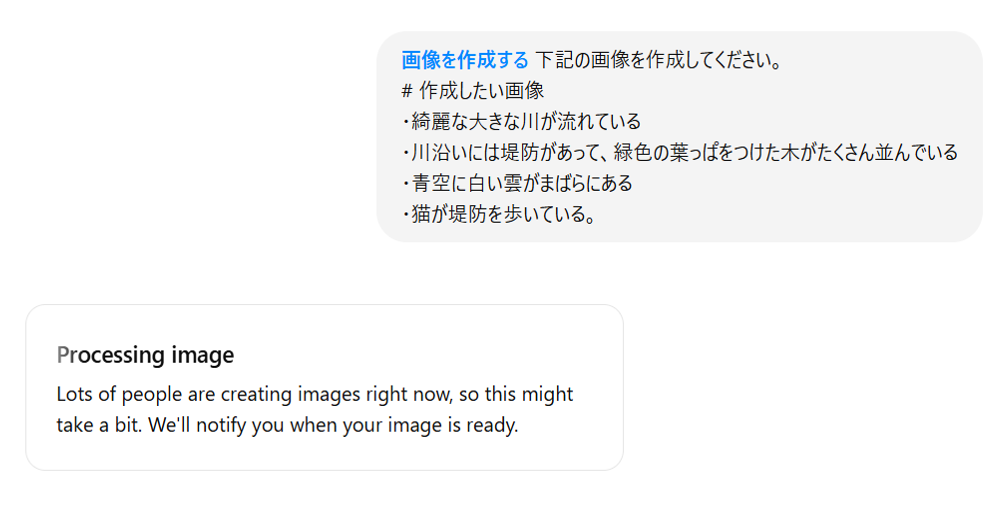Click the 綺麗な大きな川が流れている bullet line
This screenshot has width=1004, height=520.
pos(521,122)
